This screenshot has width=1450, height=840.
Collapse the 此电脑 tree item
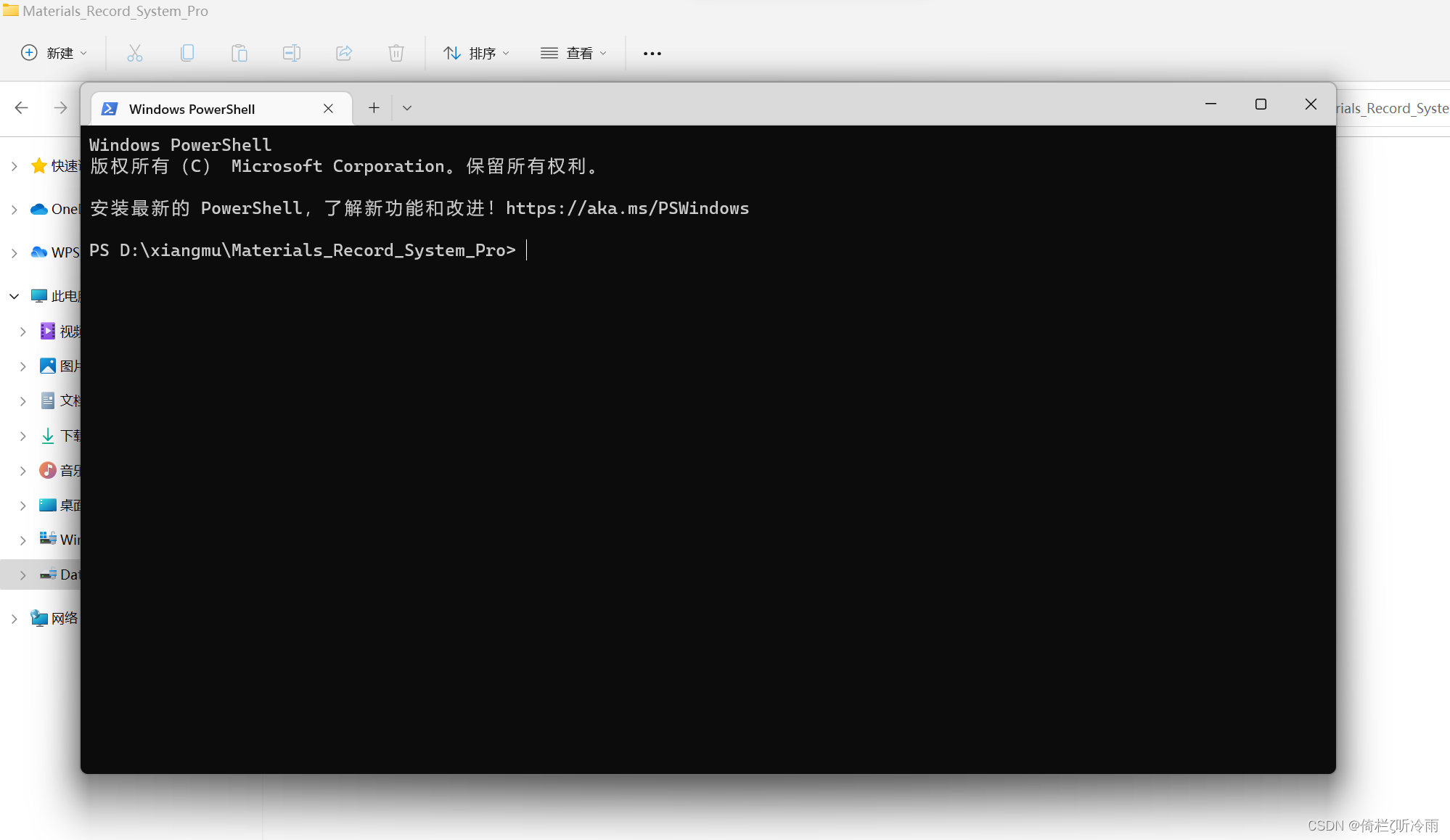[13, 295]
